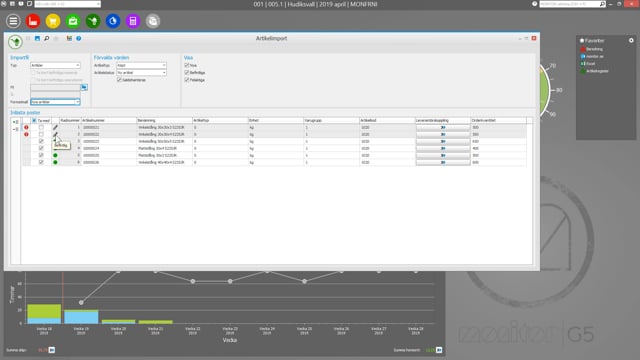Click the green status dot on row 6
Screen dimensions: 640x360
[55, 162]
